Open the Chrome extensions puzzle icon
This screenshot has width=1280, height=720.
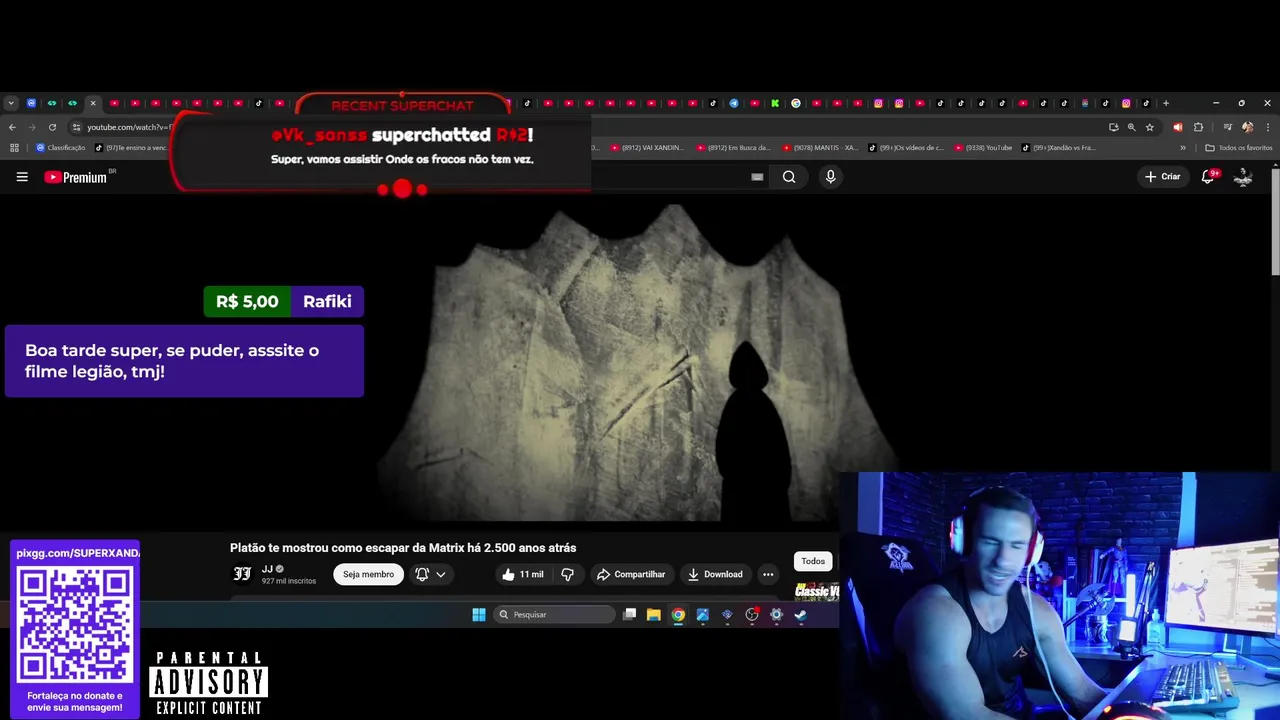click(x=1198, y=127)
